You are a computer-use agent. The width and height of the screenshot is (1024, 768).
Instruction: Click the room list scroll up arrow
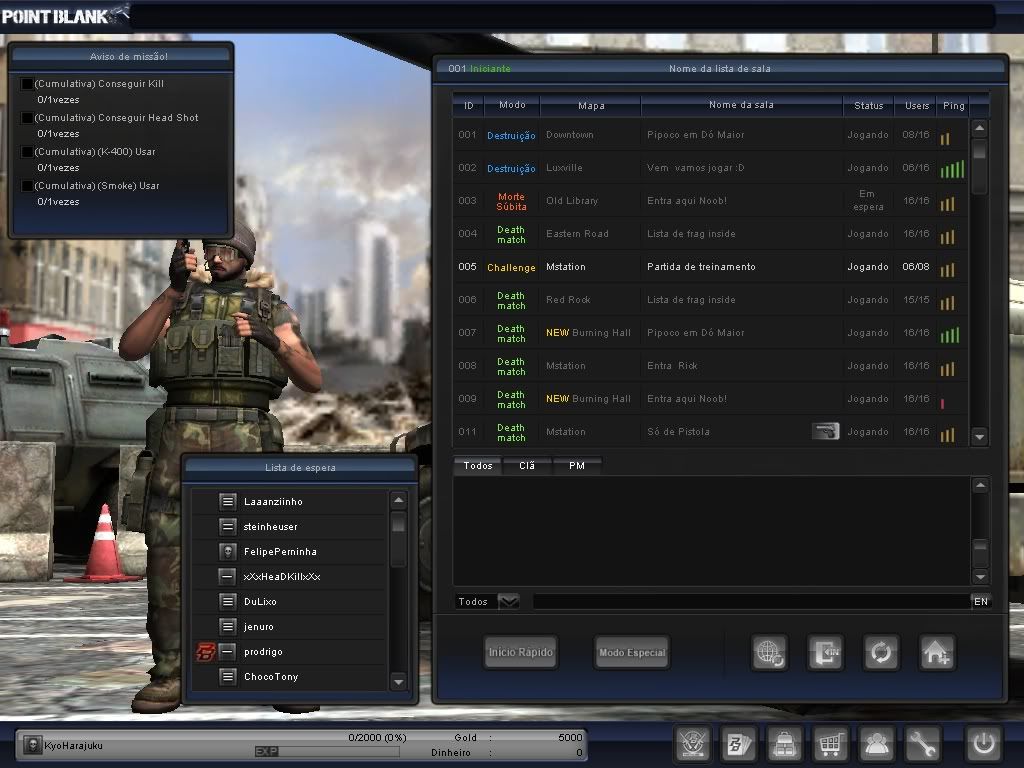tap(979, 128)
